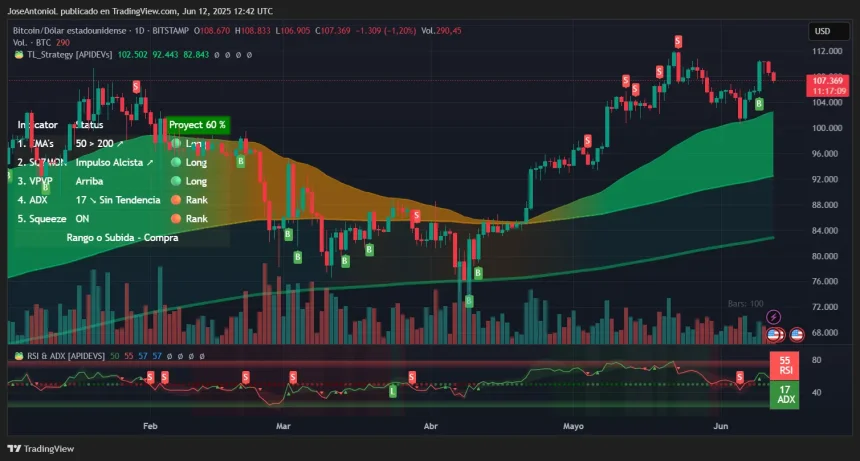Click the green L marker on RSI pane

[x=392, y=391]
